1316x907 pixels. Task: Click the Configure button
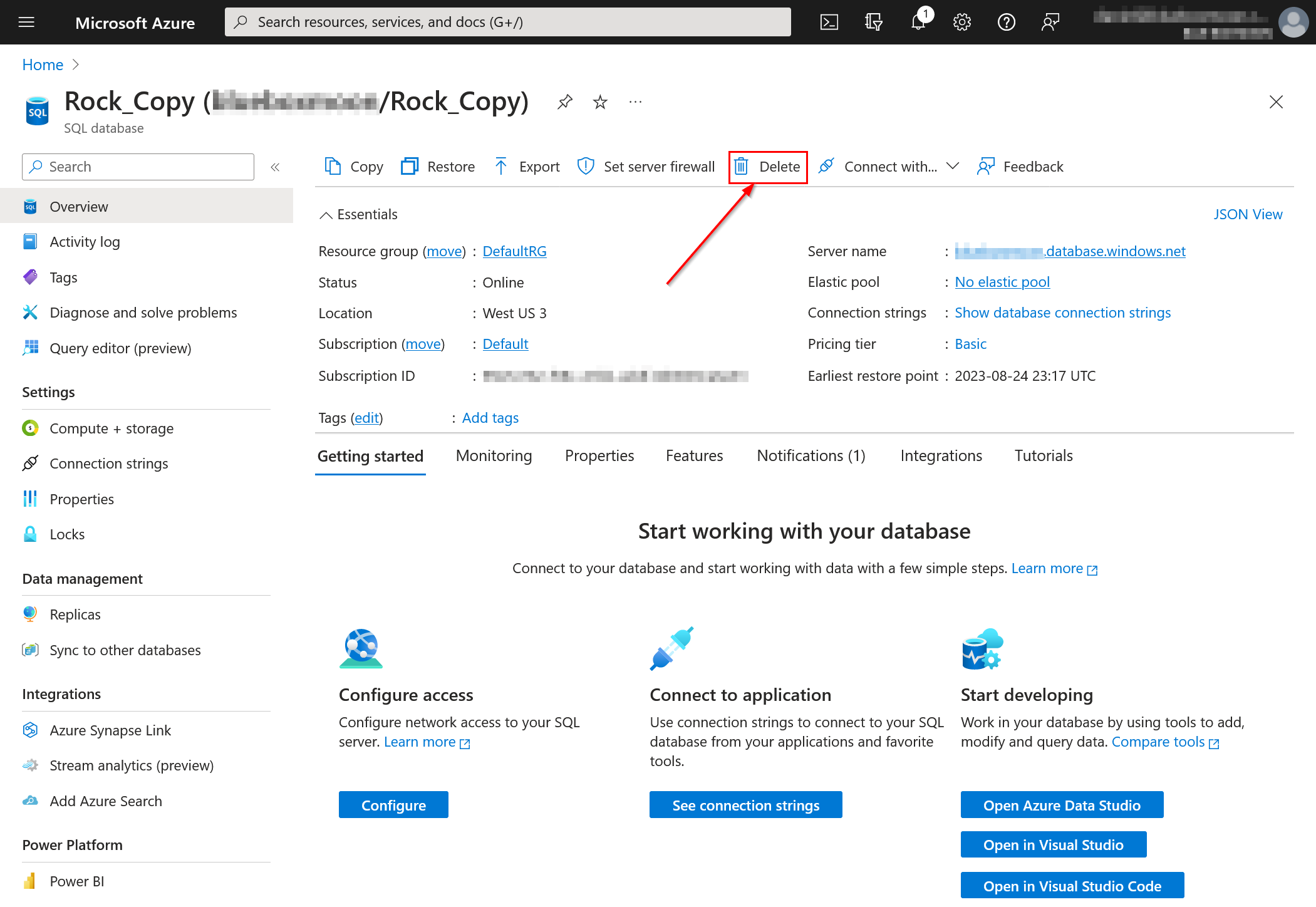click(393, 805)
